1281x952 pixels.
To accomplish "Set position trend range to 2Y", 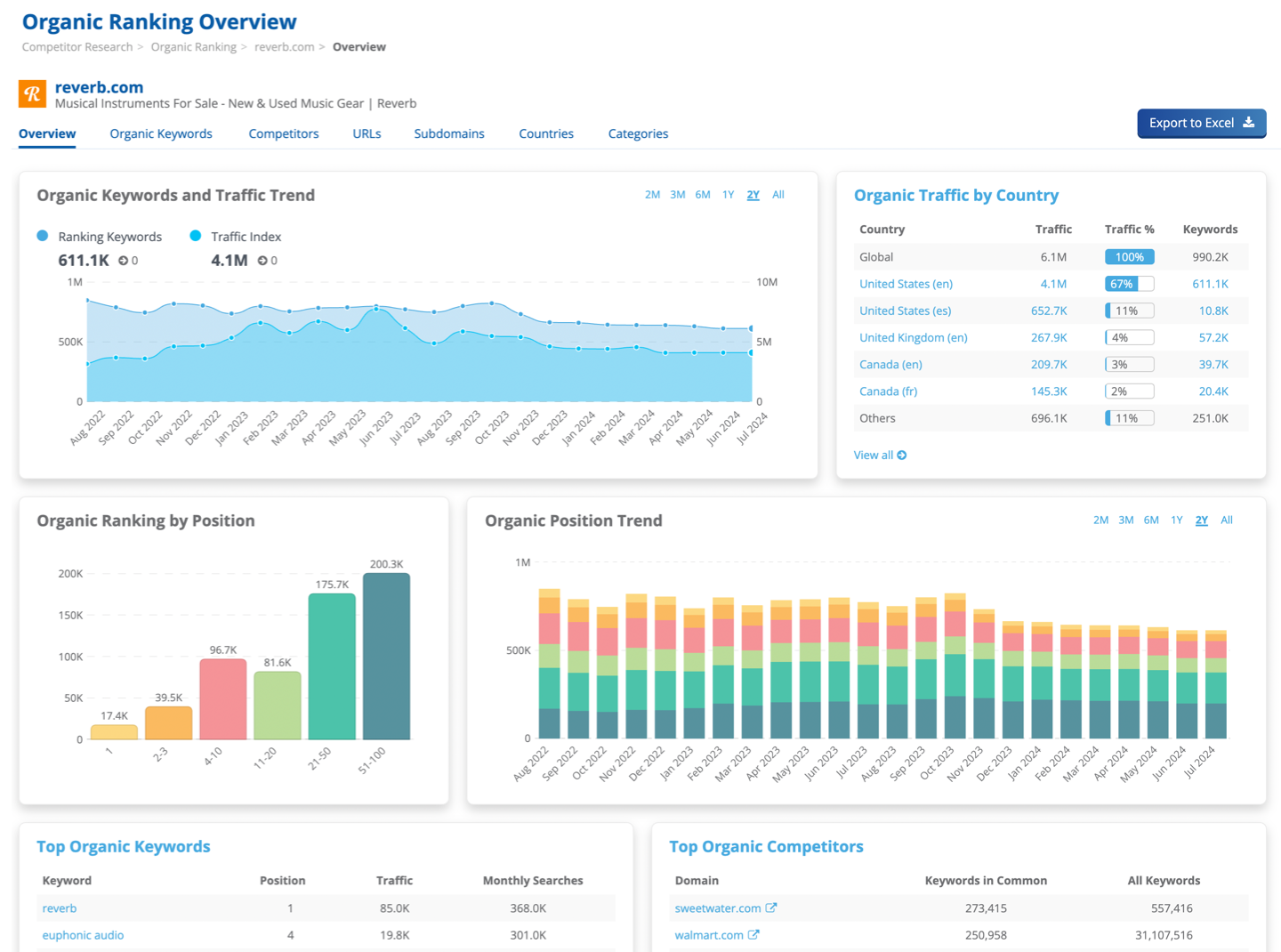I will pos(1201,520).
